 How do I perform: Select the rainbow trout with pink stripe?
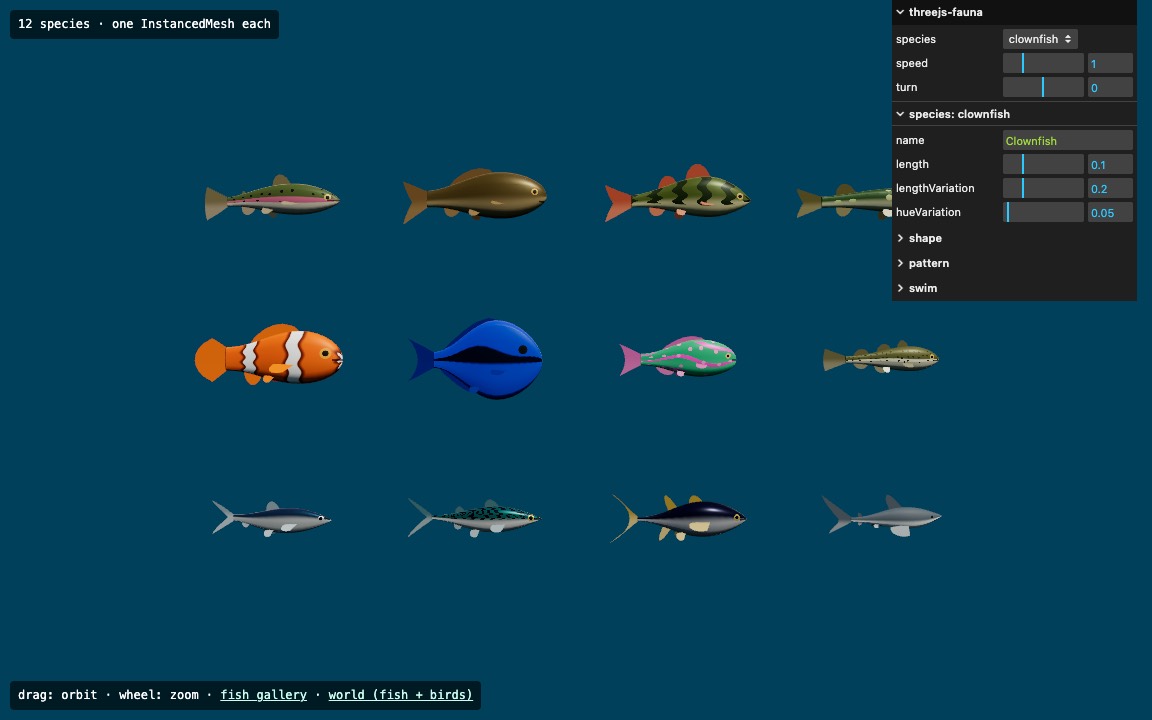point(272,198)
